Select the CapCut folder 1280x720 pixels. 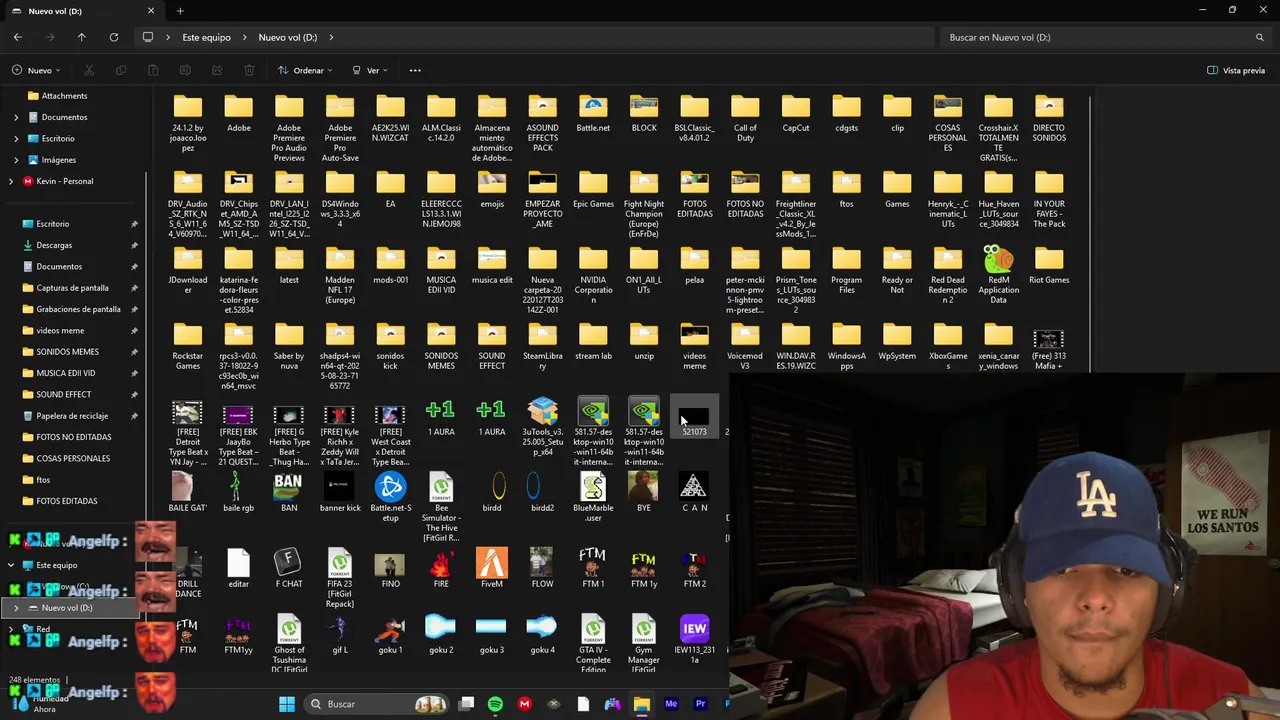coord(795,115)
